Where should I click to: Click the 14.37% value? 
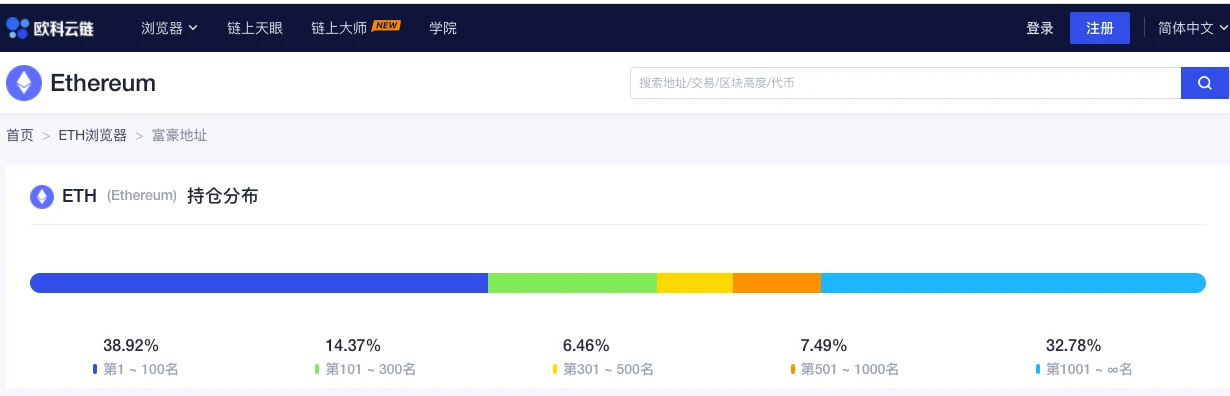(353, 345)
